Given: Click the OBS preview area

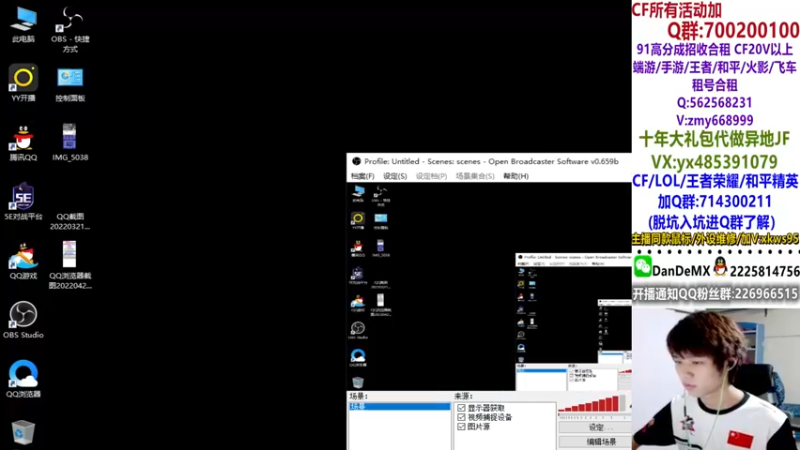Looking at the screenshot, I should (x=489, y=287).
